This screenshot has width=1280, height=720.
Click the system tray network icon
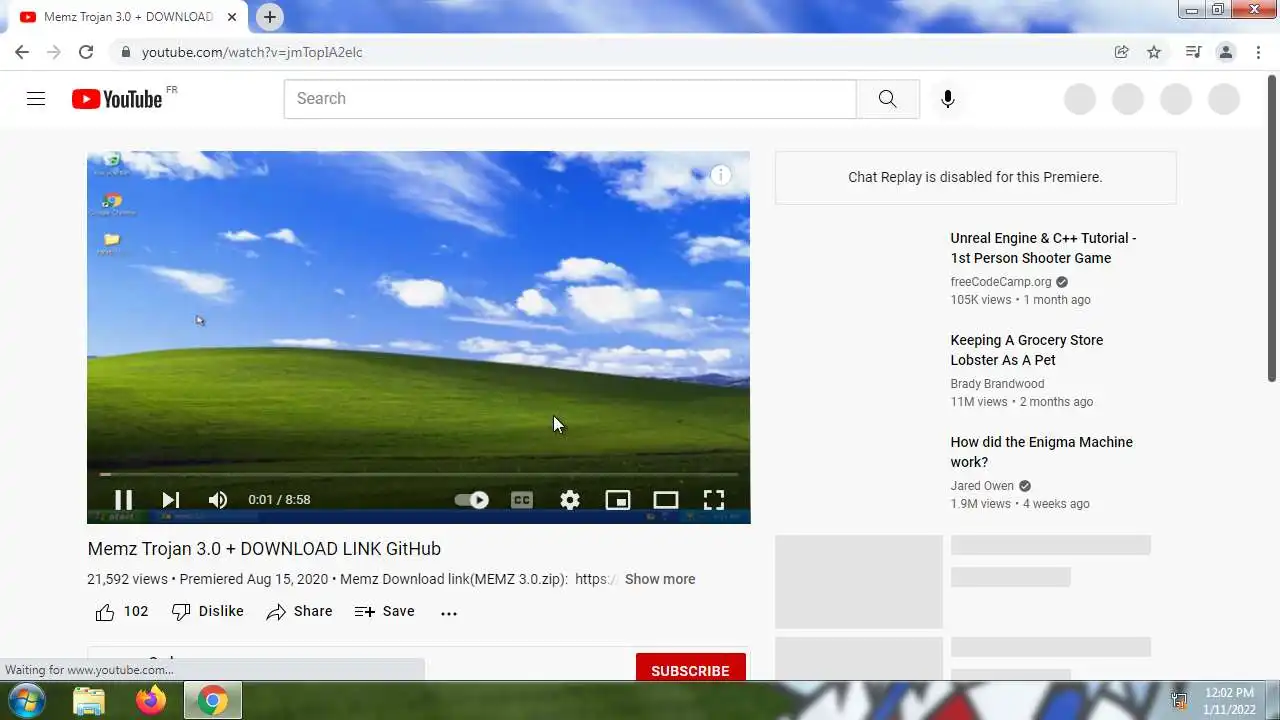tap(1180, 701)
